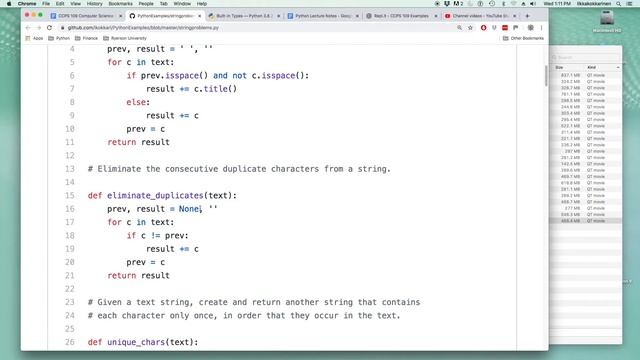Click the sort arrow beside Kind column in Finder
This screenshot has height=360, width=640.
[x=618, y=67]
